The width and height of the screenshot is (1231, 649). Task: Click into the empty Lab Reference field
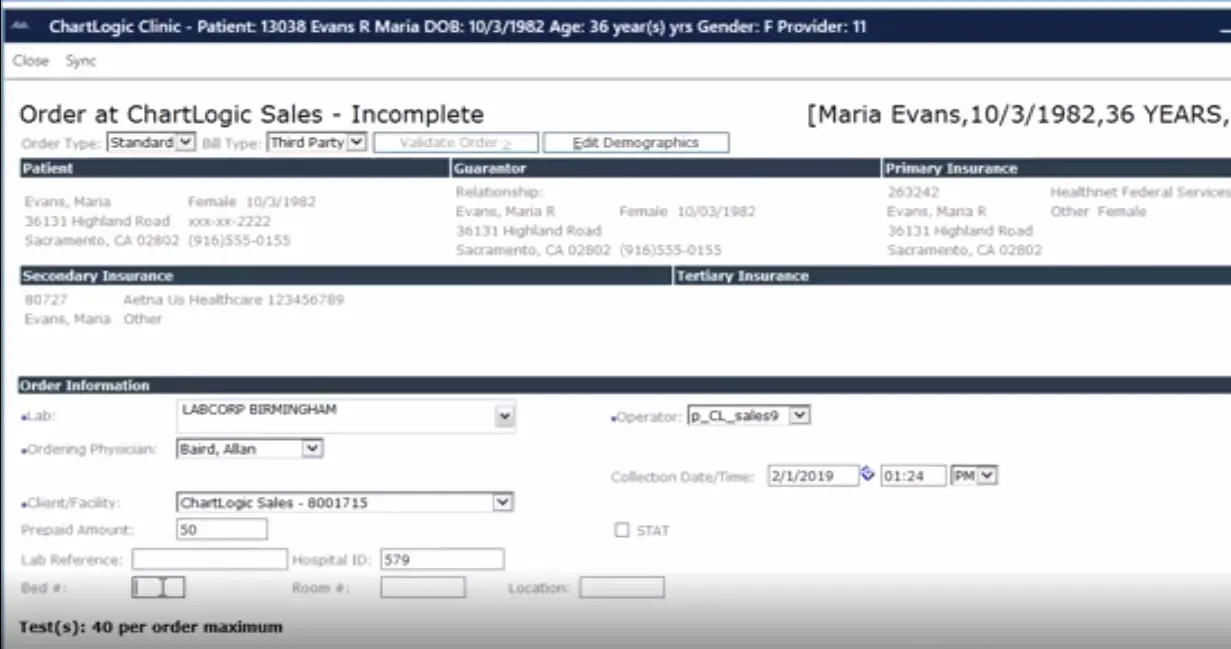[210, 560]
